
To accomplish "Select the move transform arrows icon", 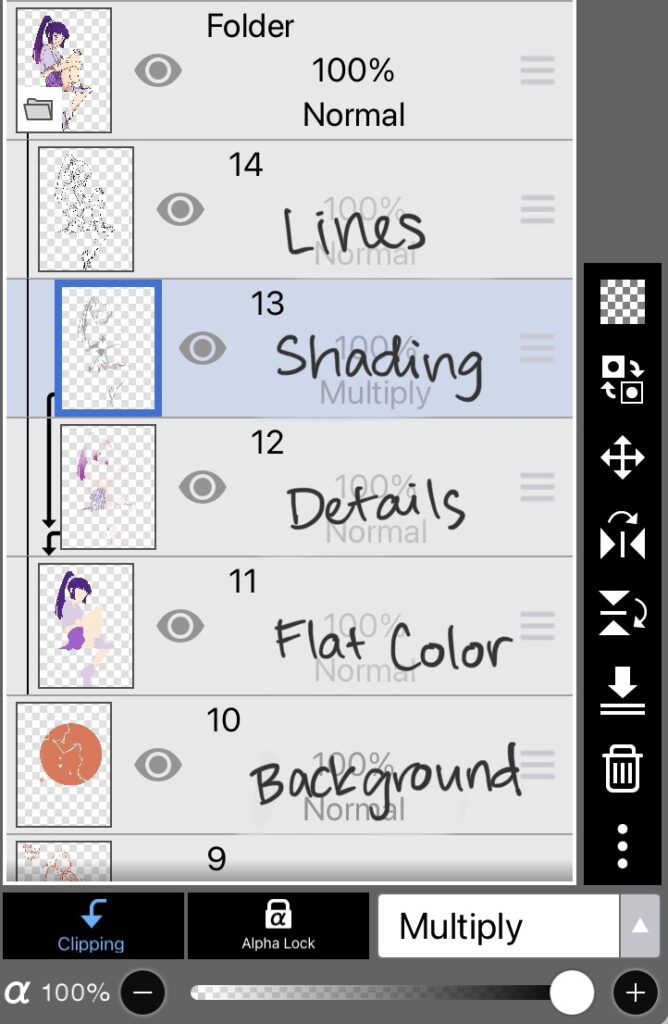I will pyautogui.click(x=622, y=459).
